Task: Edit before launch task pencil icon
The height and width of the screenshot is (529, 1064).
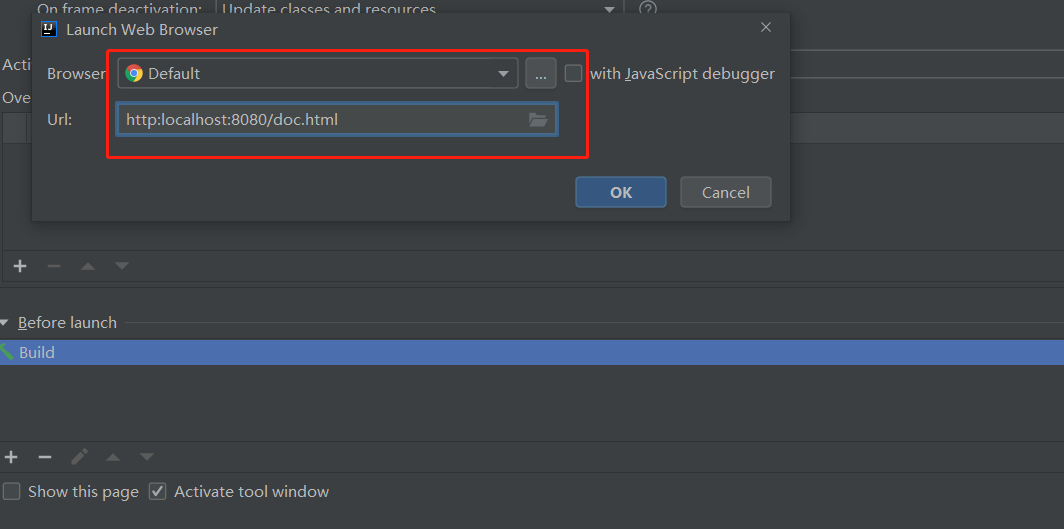Action: click(x=79, y=457)
